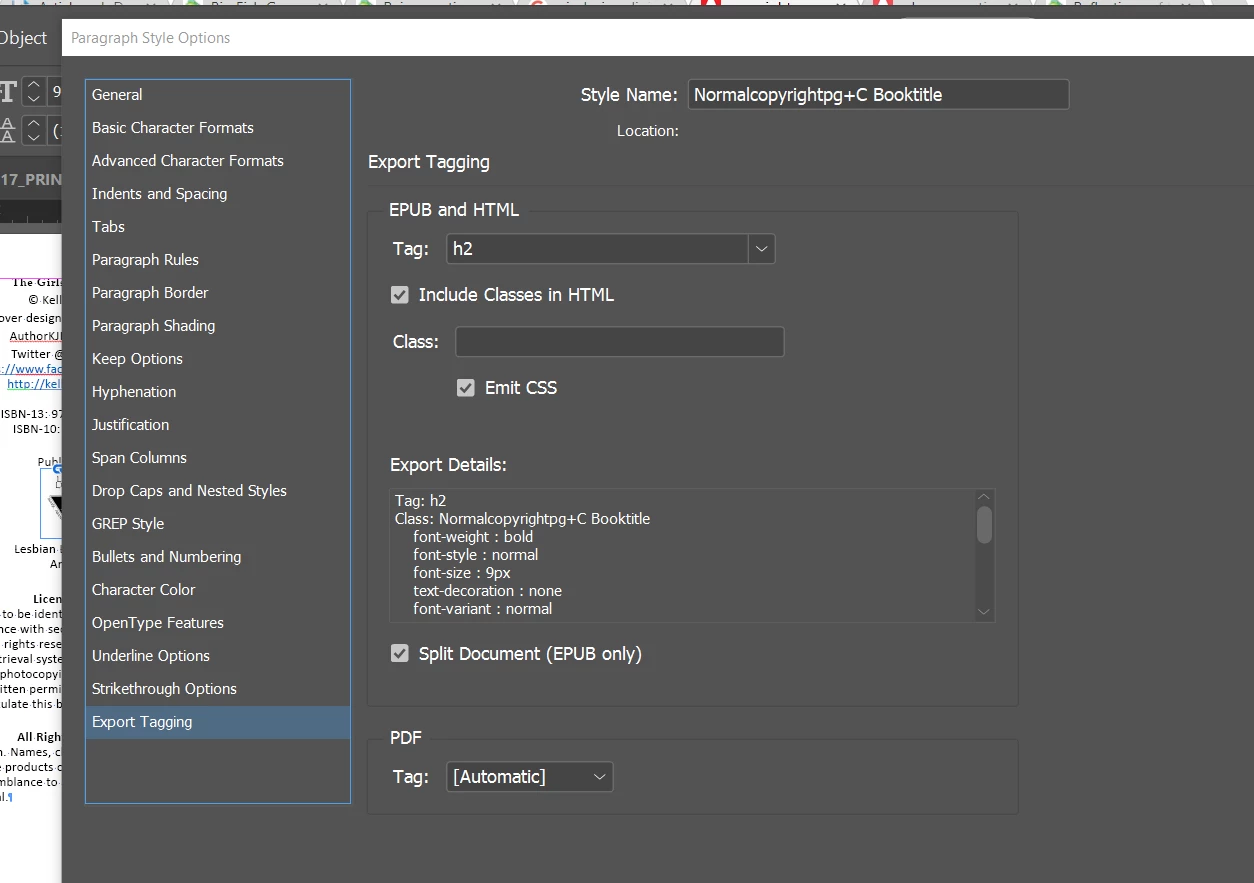Viewport: 1254px width, 883px height.
Task: Open Hyphenation category
Action: point(218,392)
